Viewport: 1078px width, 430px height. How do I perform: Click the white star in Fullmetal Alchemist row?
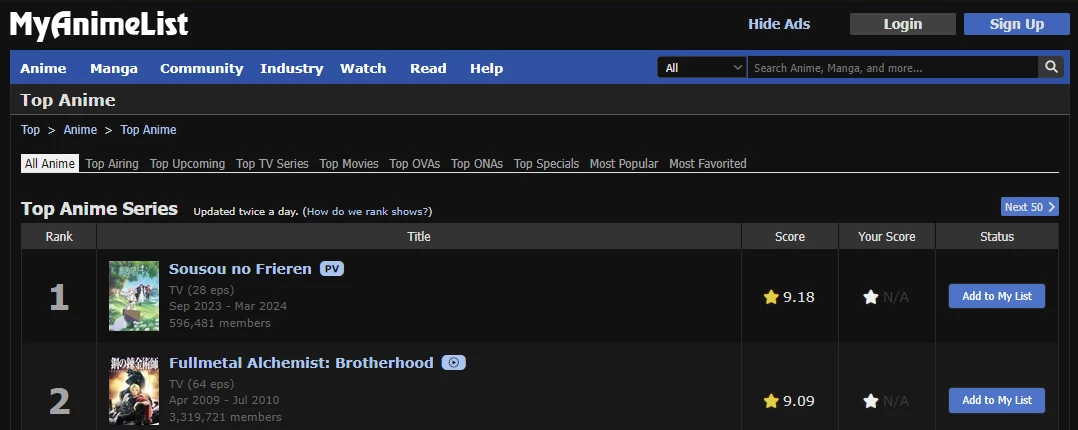point(870,400)
